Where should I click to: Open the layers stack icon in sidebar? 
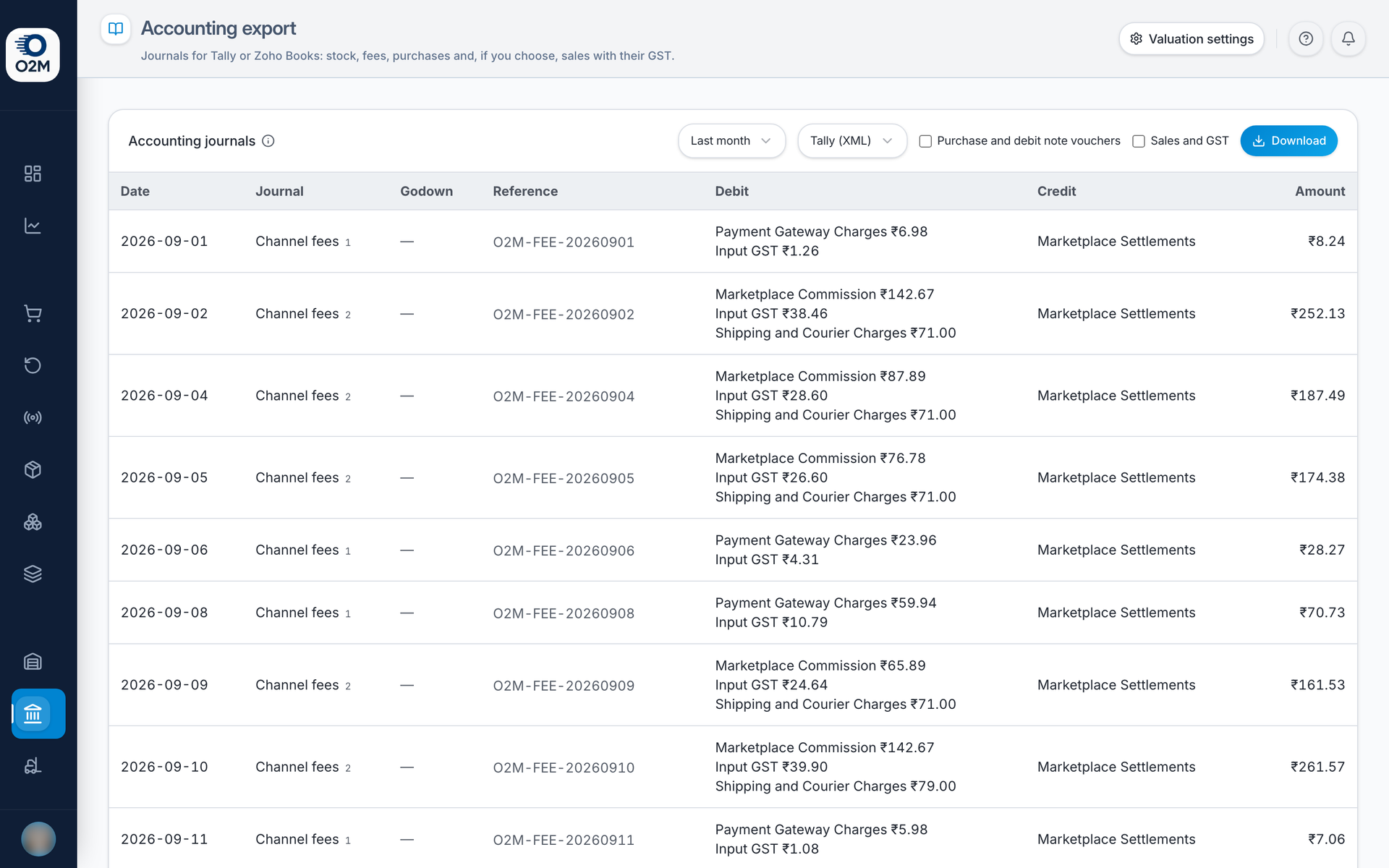pos(33,574)
